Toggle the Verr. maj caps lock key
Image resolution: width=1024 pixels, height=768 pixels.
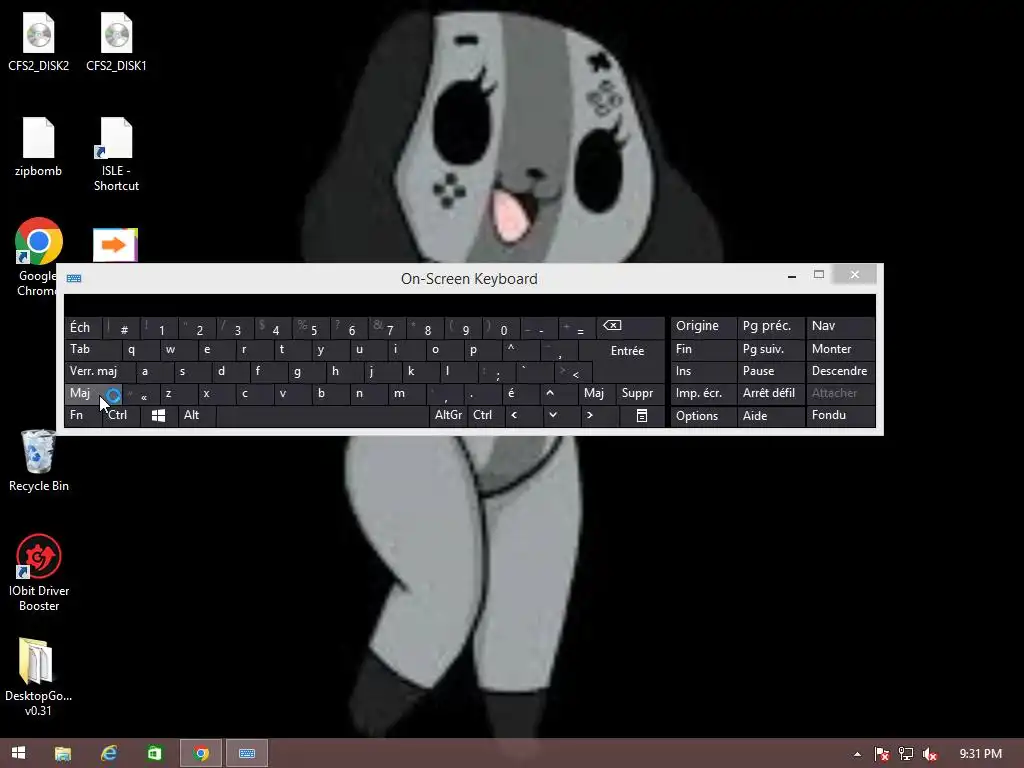click(x=100, y=372)
